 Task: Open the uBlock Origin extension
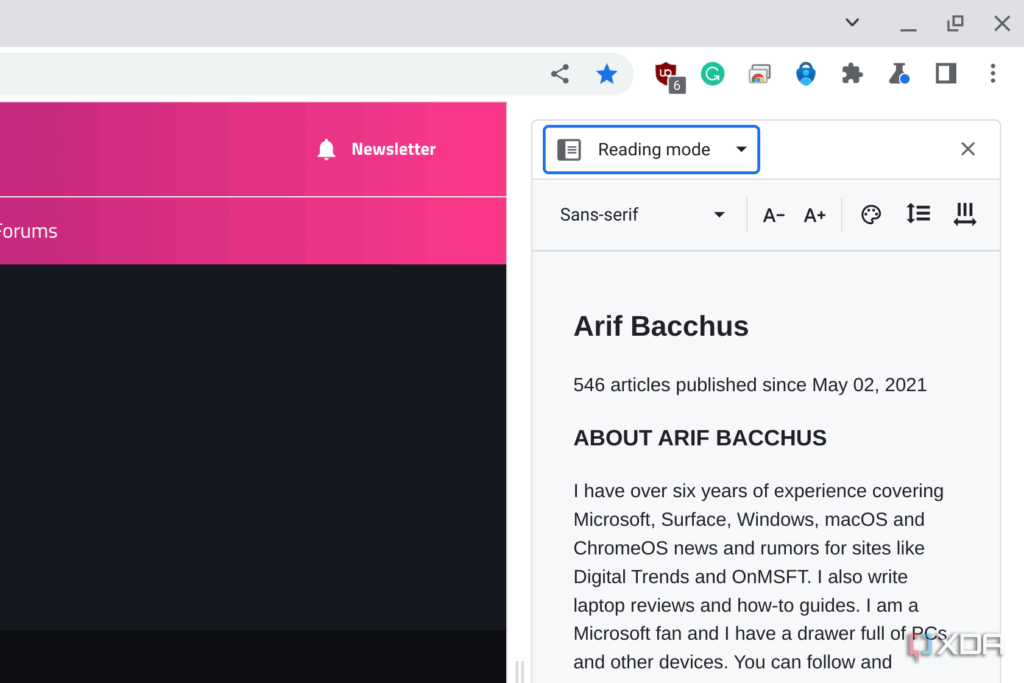coord(668,76)
